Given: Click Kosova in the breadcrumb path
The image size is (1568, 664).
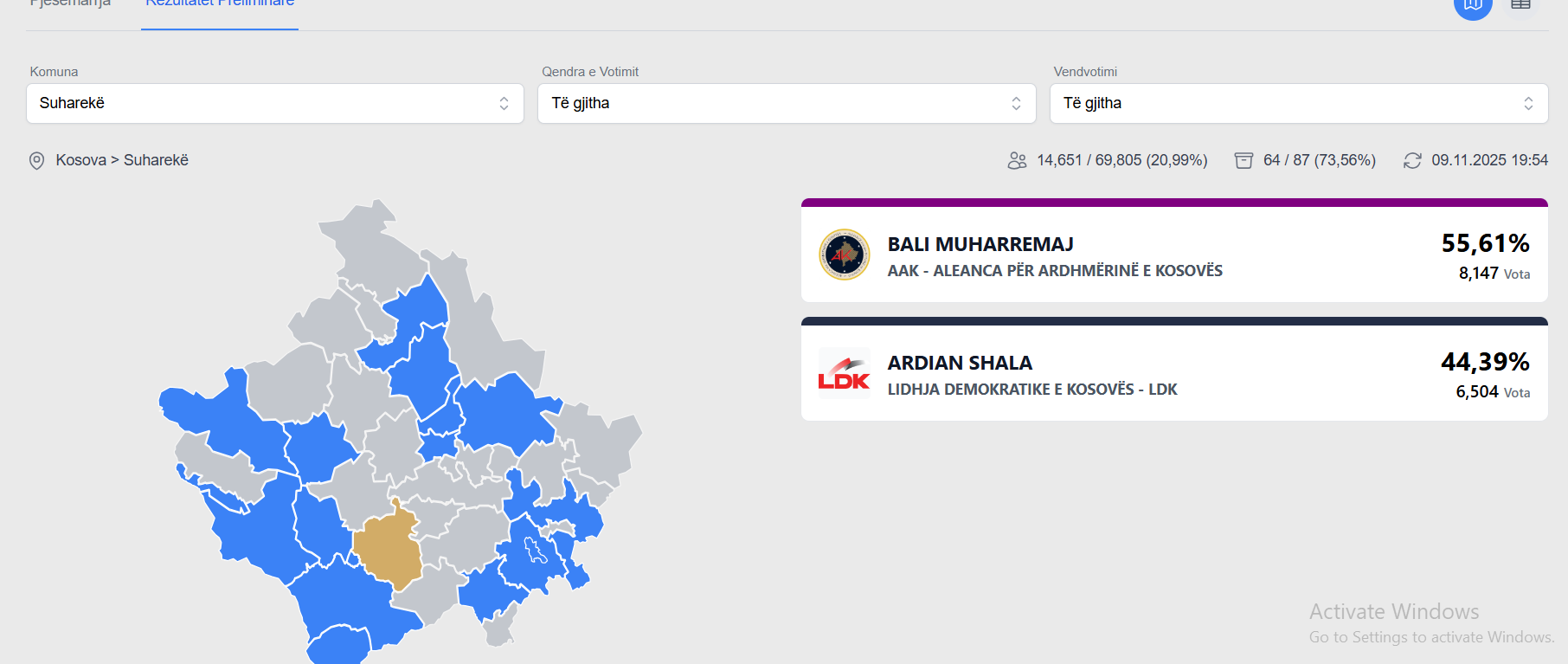Looking at the screenshot, I should tap(80, 160).
